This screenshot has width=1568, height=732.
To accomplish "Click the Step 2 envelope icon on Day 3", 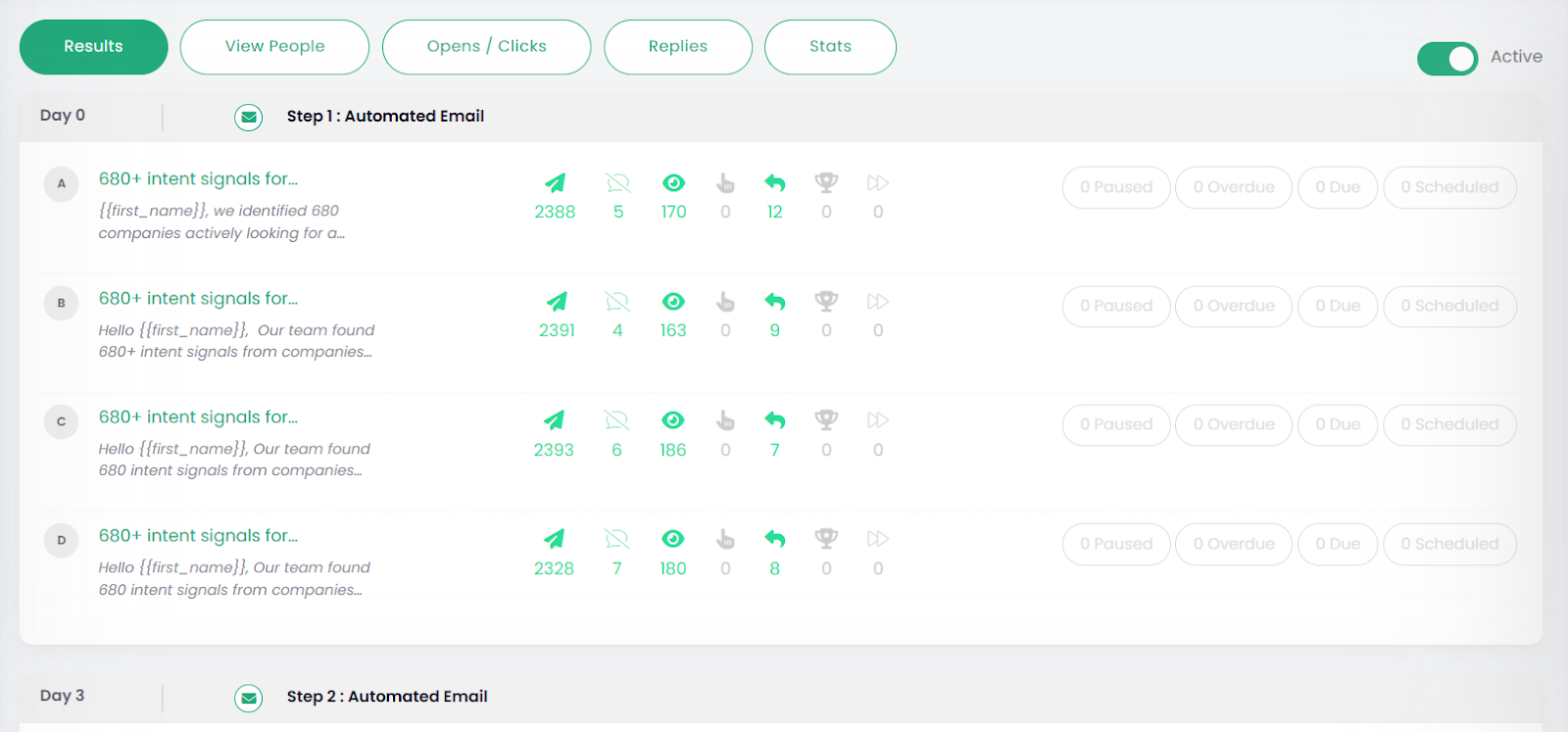I will coord(249,698).
